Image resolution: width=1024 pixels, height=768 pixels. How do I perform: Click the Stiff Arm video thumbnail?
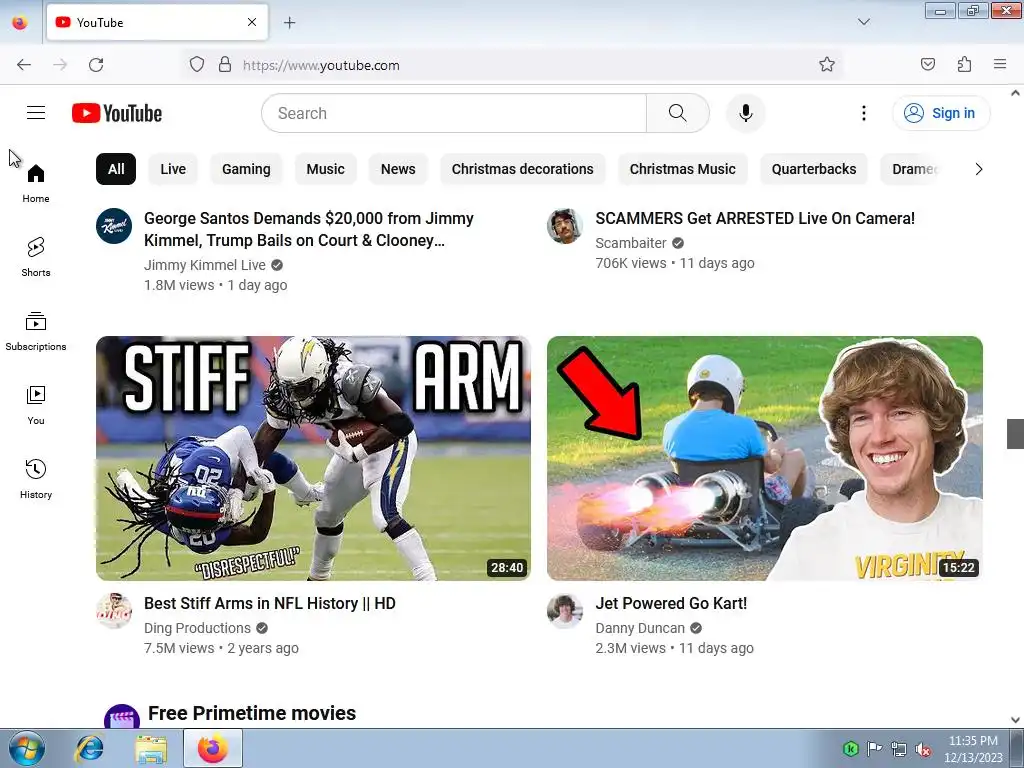[313, 458]
